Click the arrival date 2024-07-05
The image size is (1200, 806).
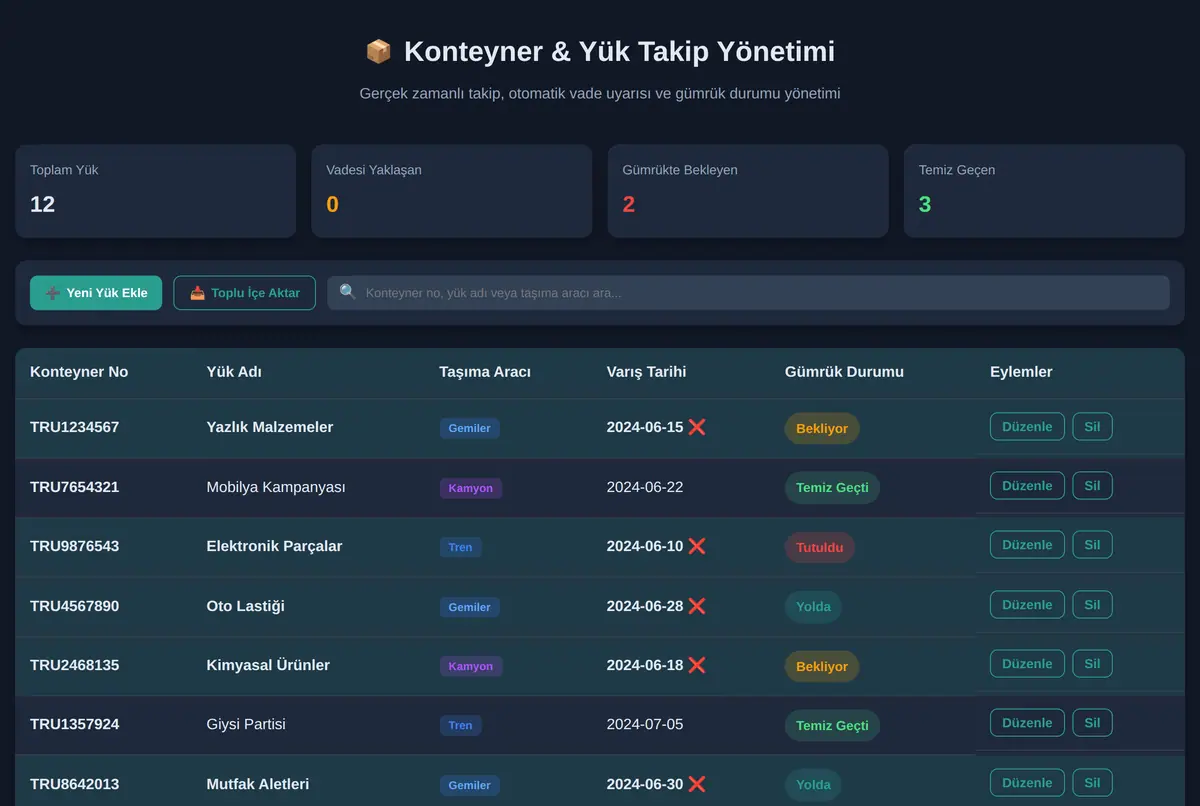pyautogui.click(x=645, y=724)
